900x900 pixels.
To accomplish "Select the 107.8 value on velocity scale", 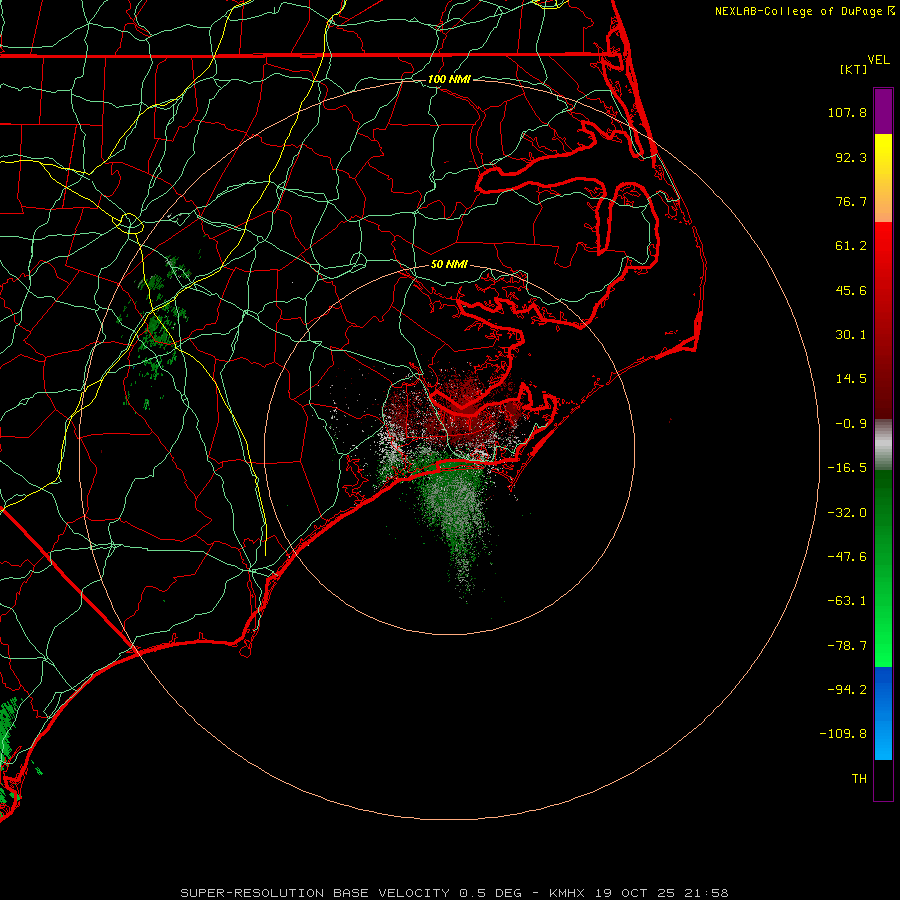I will (x=847, y=112).
